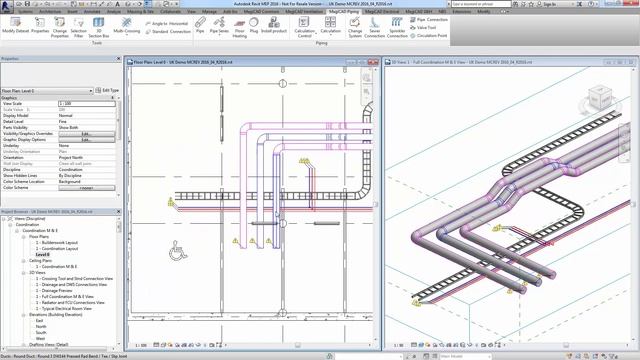
Task: Select the Level 0 floor plan
Action: (x=42, y=255)
